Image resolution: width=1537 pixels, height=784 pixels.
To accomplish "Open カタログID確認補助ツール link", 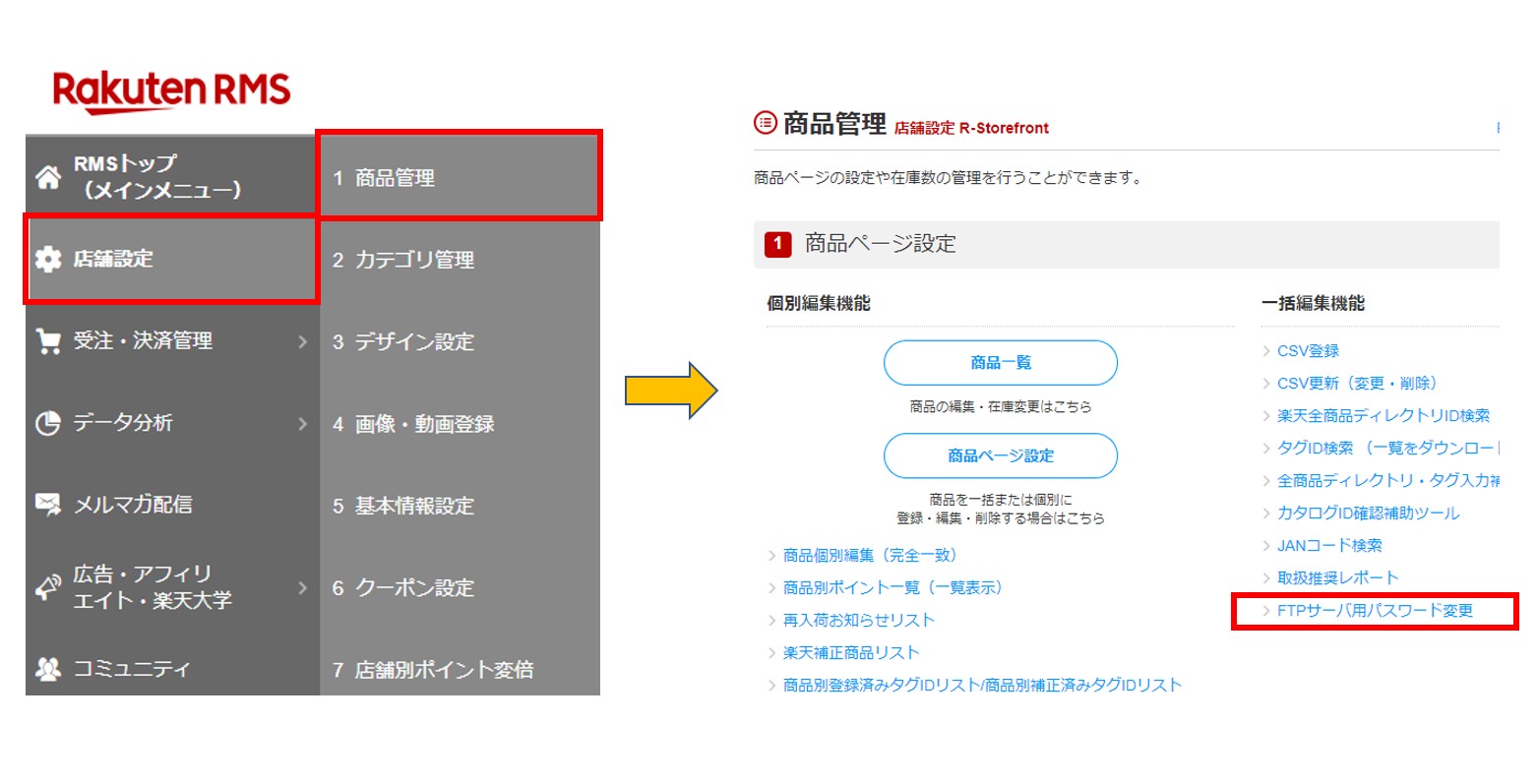I will tap(1368, 513).
